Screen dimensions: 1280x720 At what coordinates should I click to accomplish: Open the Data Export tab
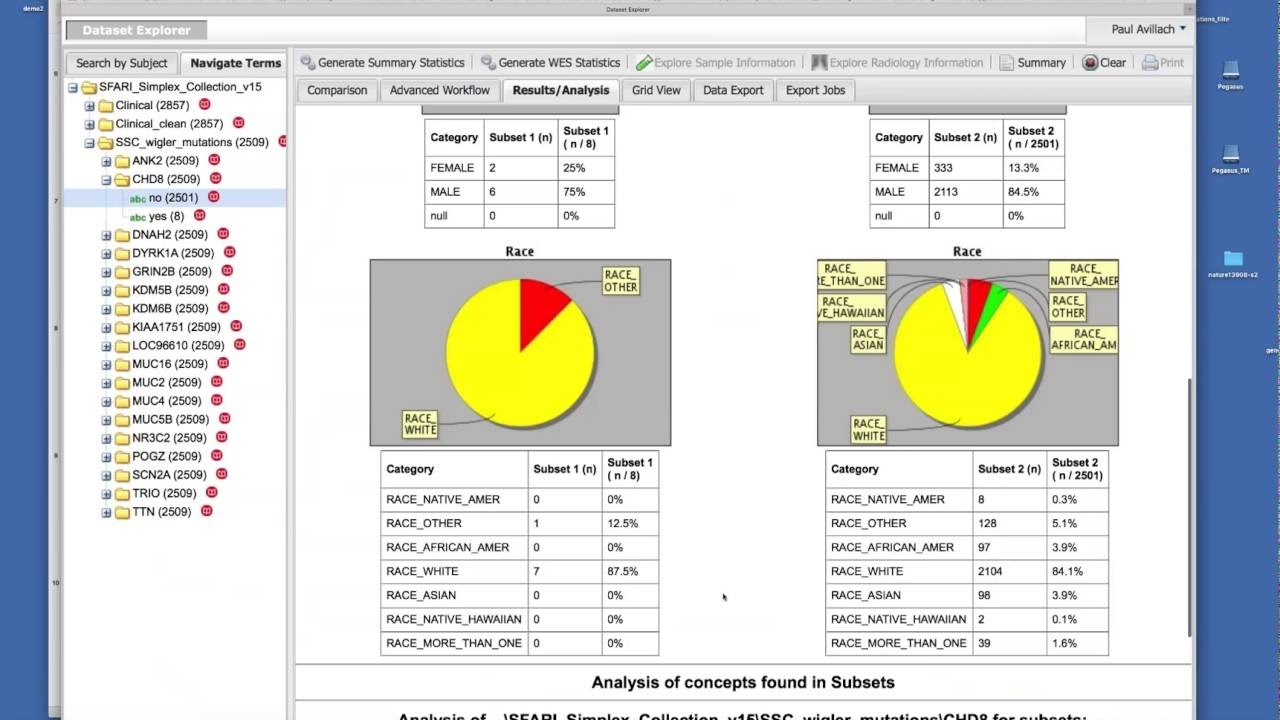click(x=733, y=90)
